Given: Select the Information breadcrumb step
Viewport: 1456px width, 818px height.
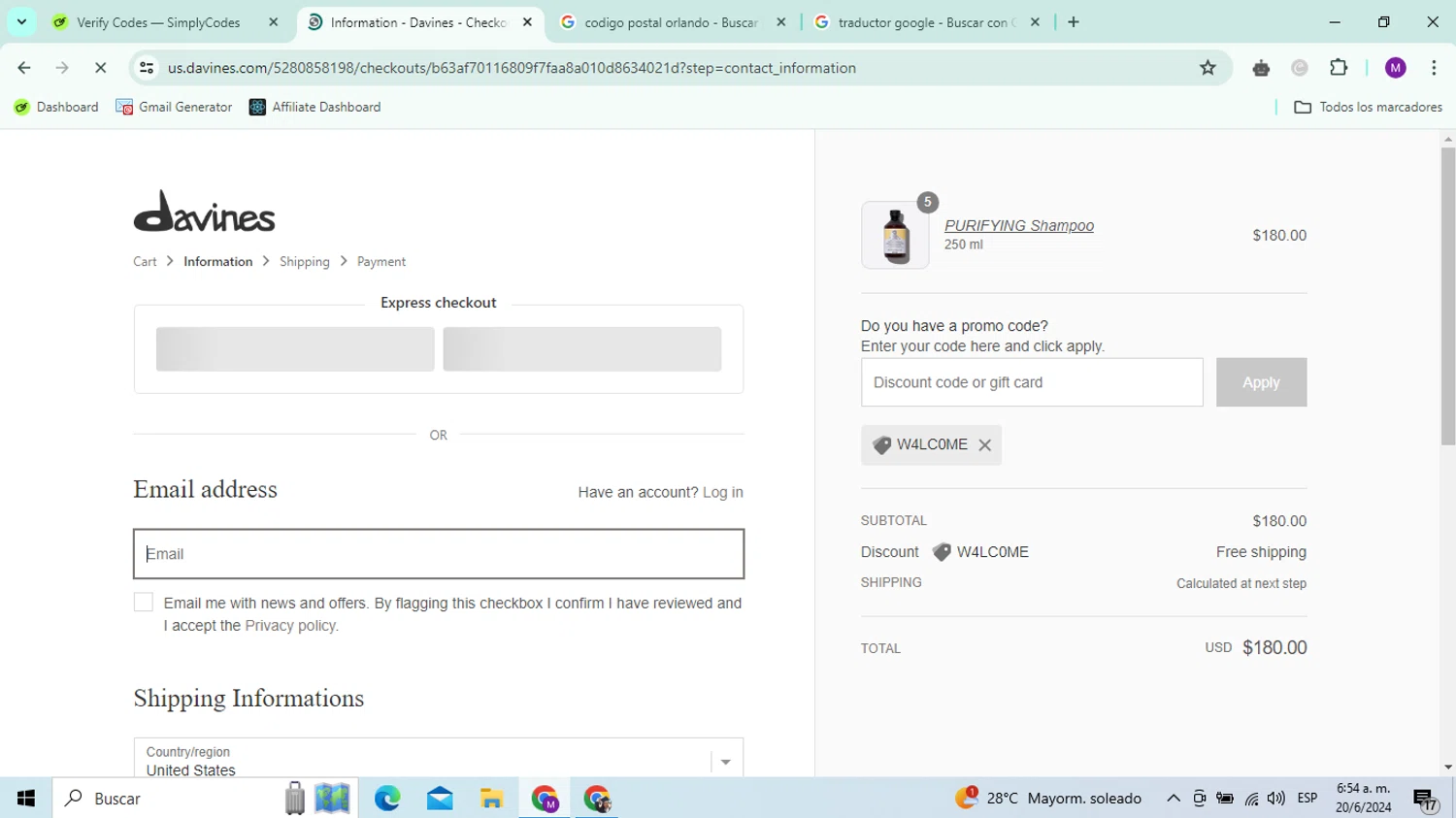Looking at the screenshot, I should point(217,262).
